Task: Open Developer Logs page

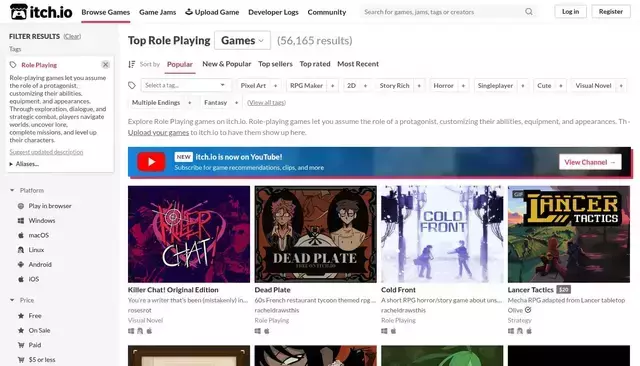Action: pos(273,12)
